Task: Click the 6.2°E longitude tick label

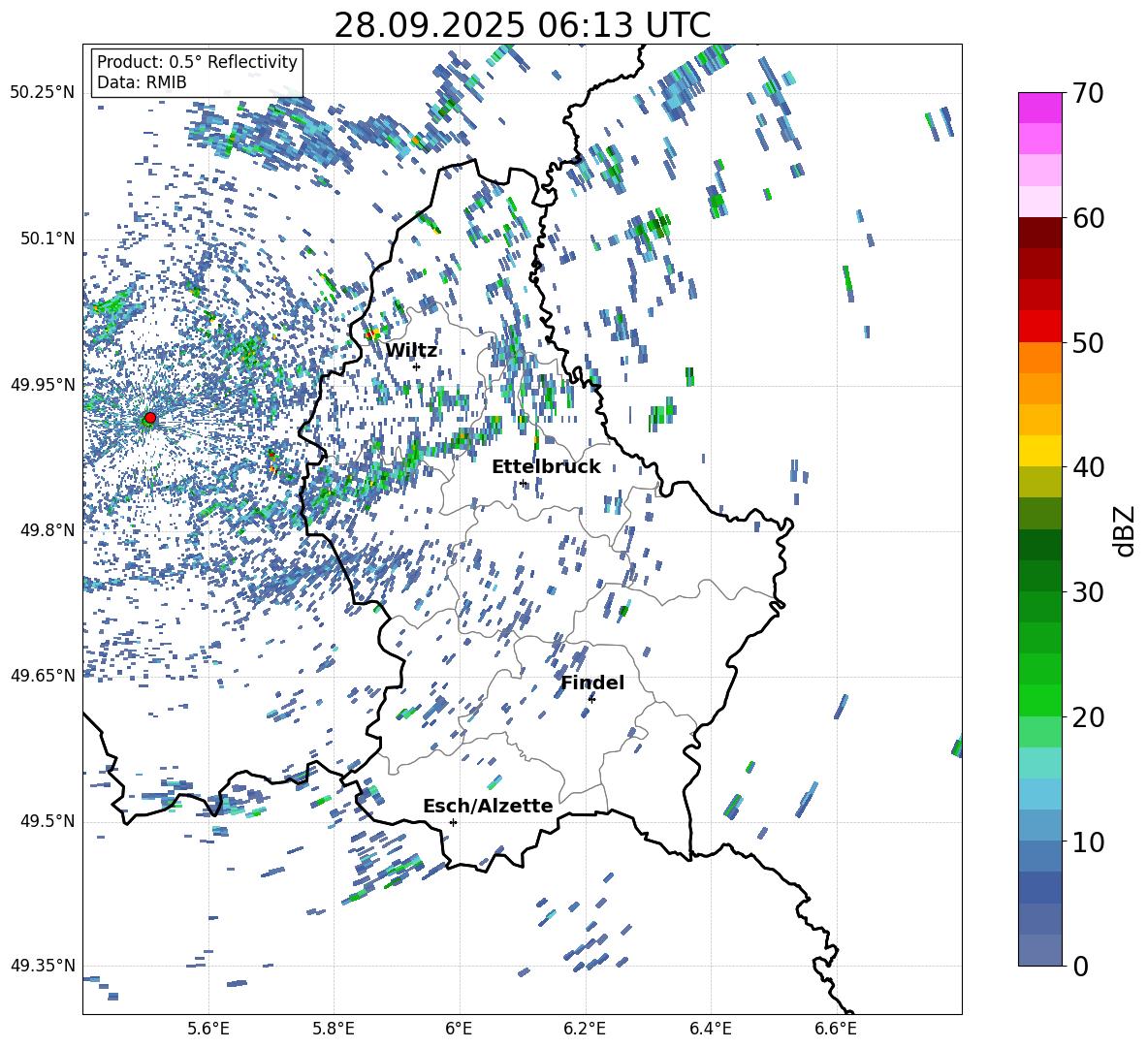Action: (586, 1028)
